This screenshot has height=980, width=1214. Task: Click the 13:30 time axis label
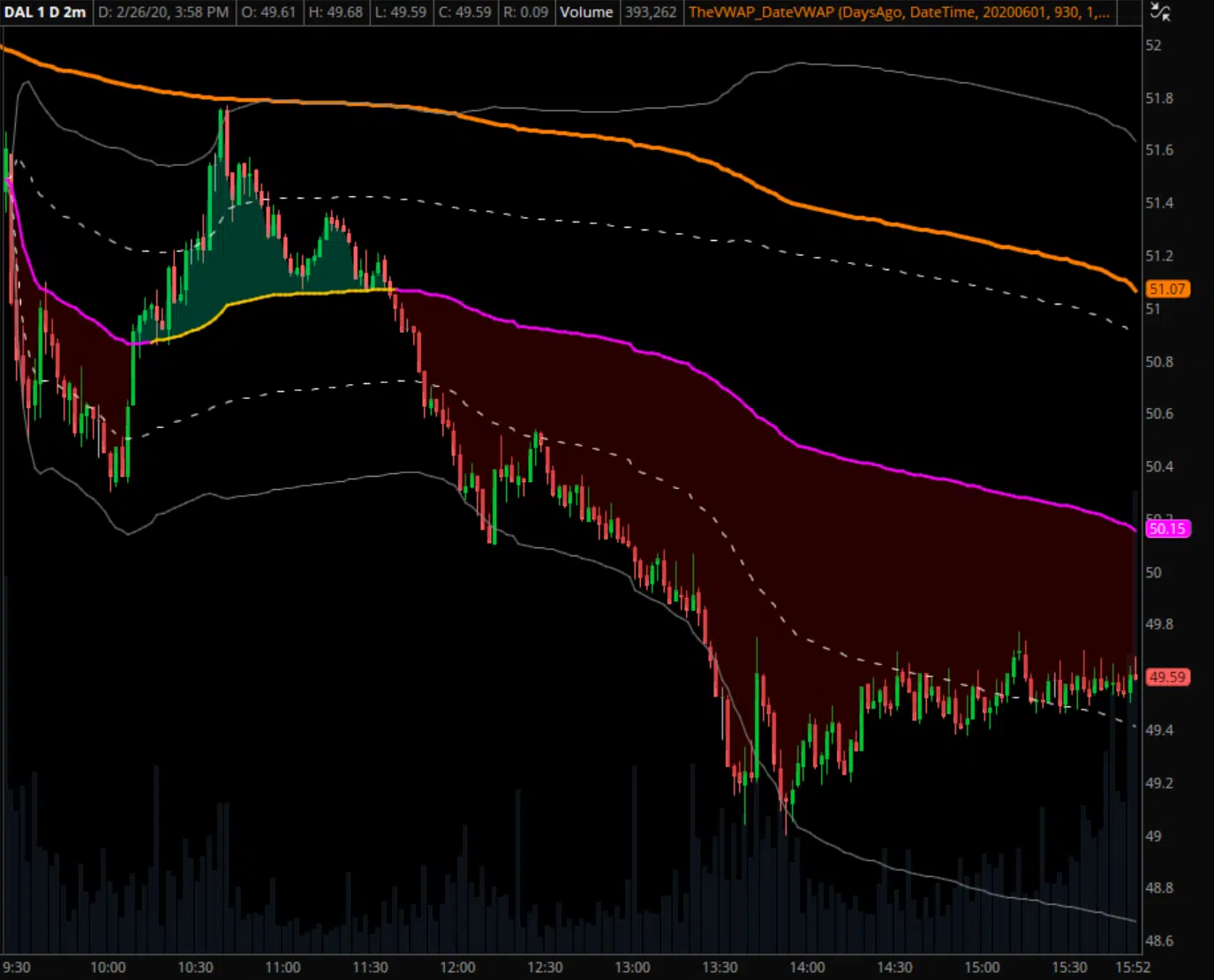pos(720,968)
